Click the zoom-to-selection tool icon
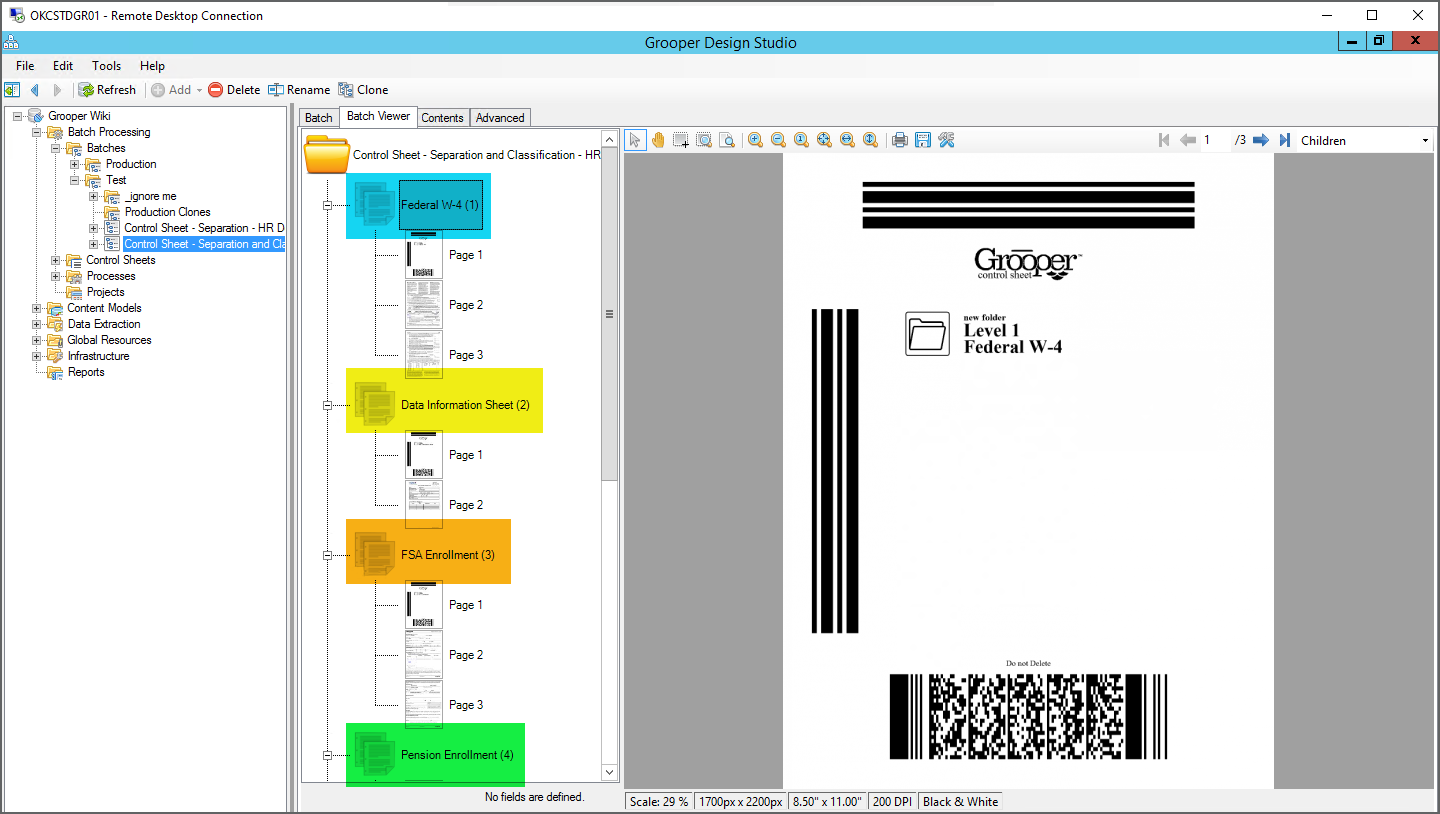Screen dimensions: 1440x814 point(704,140)
